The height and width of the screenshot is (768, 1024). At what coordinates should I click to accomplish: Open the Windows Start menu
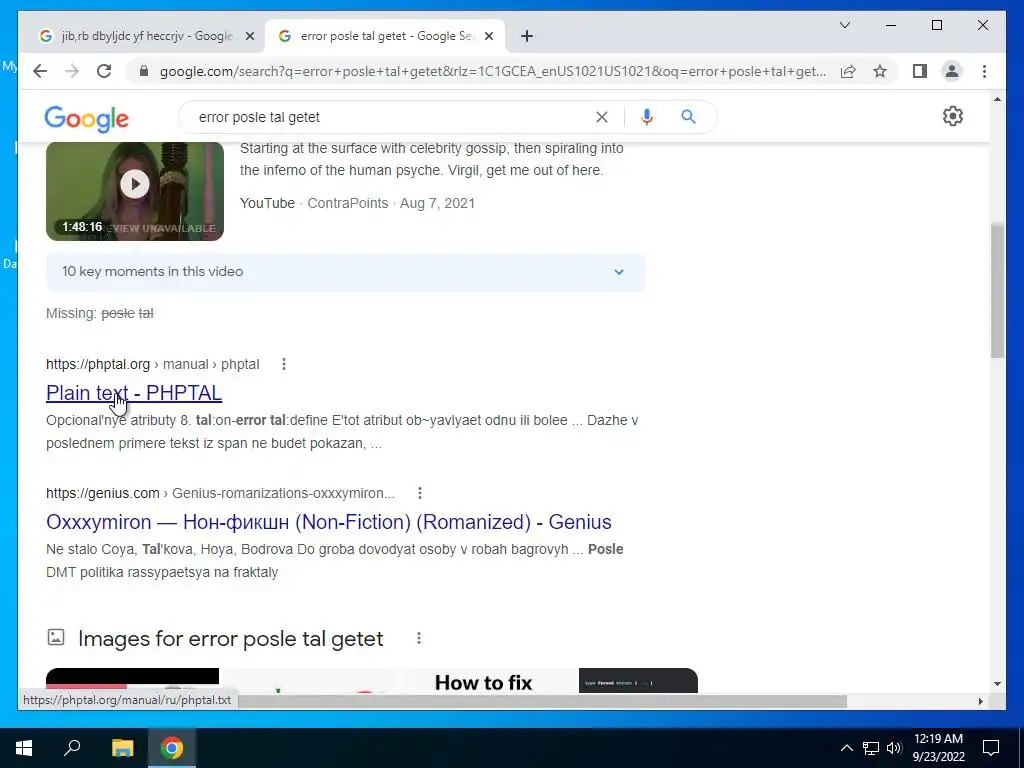[24, 748]
